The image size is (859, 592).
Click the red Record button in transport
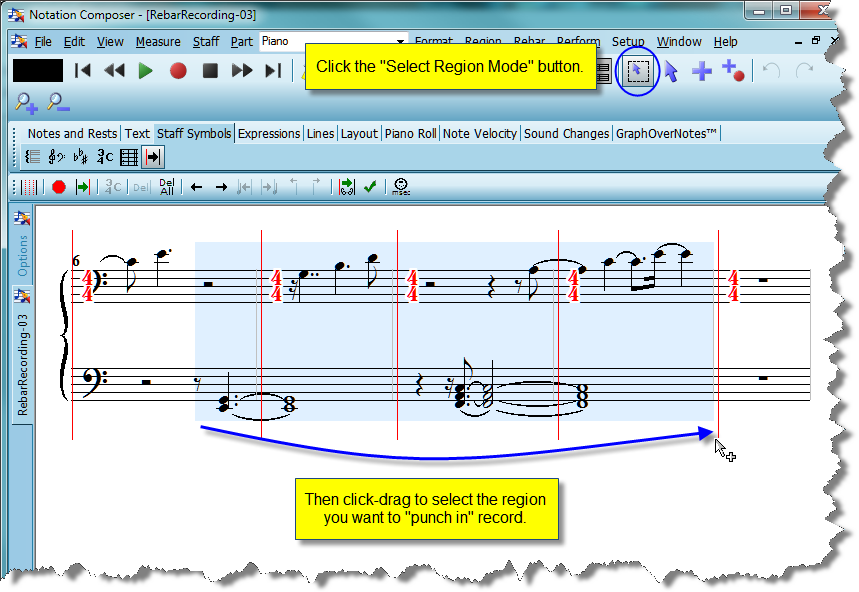point(178,71)
